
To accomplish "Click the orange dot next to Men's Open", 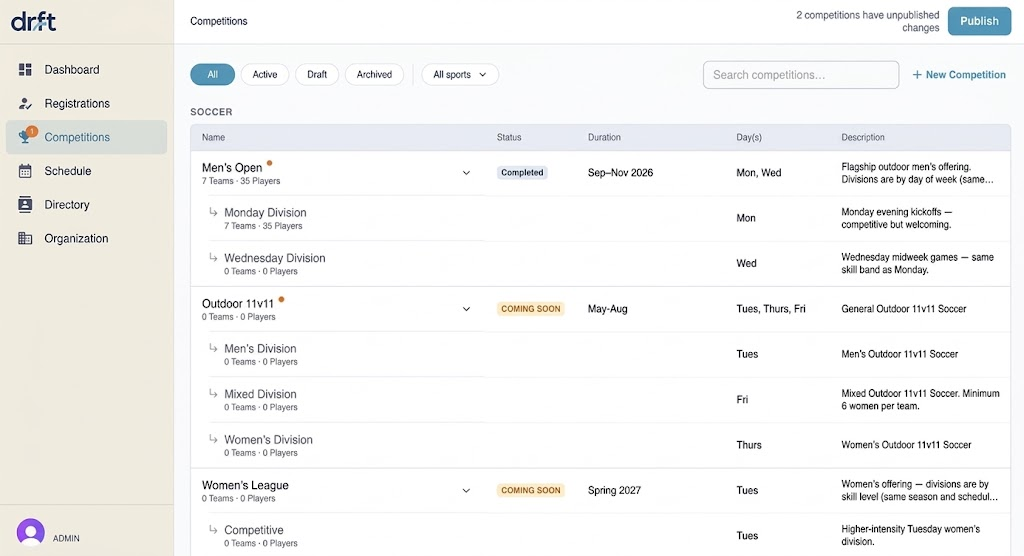I will 269,163.
